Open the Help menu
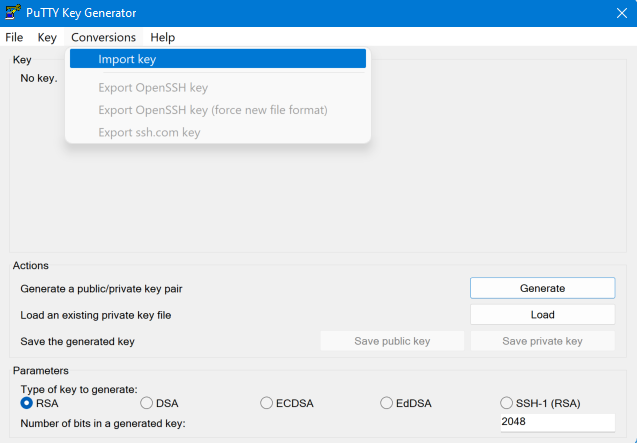This screenshot has width=637, height=443. click(162, 37)
